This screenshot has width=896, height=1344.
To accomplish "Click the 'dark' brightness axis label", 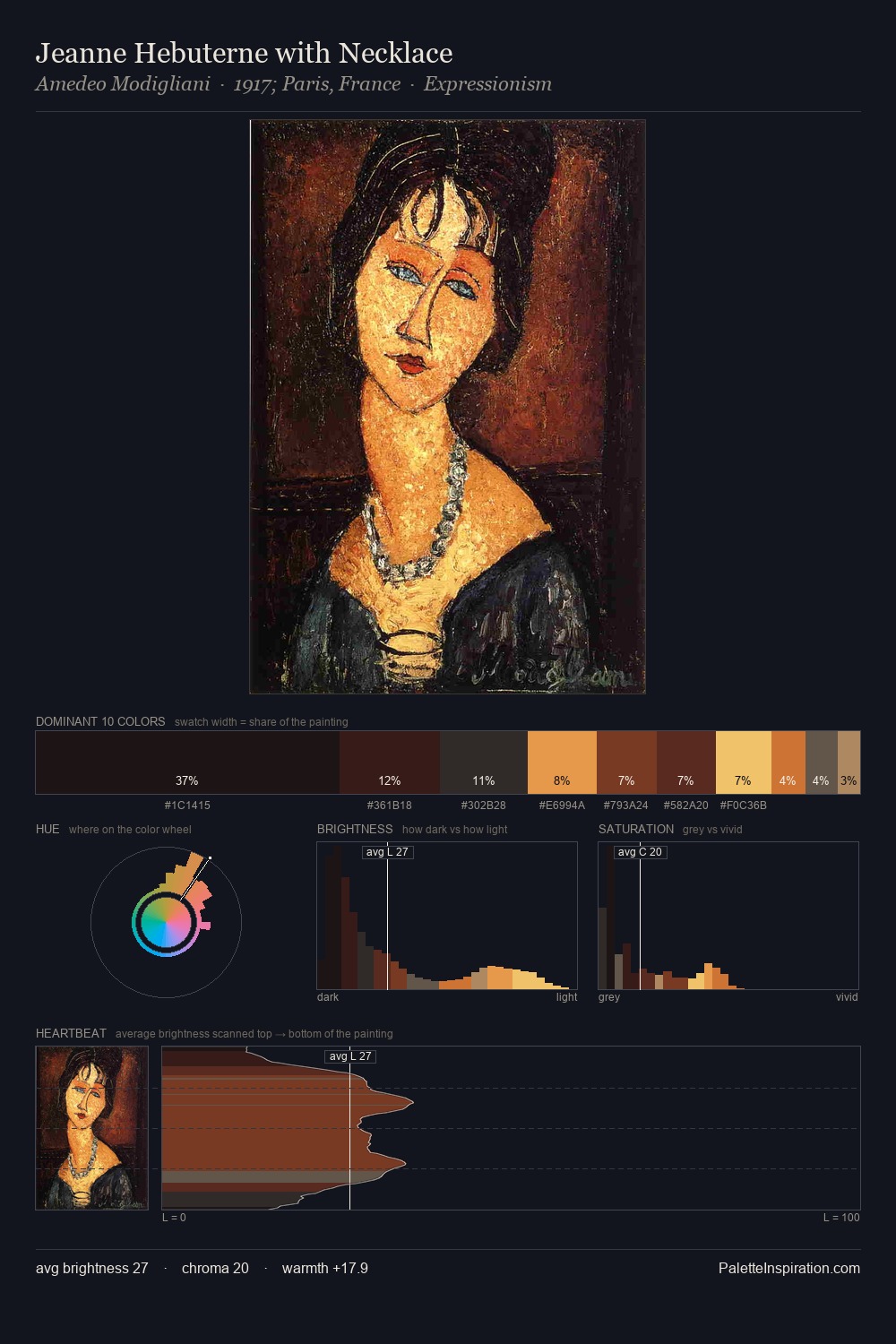I will tap(328, 997).
